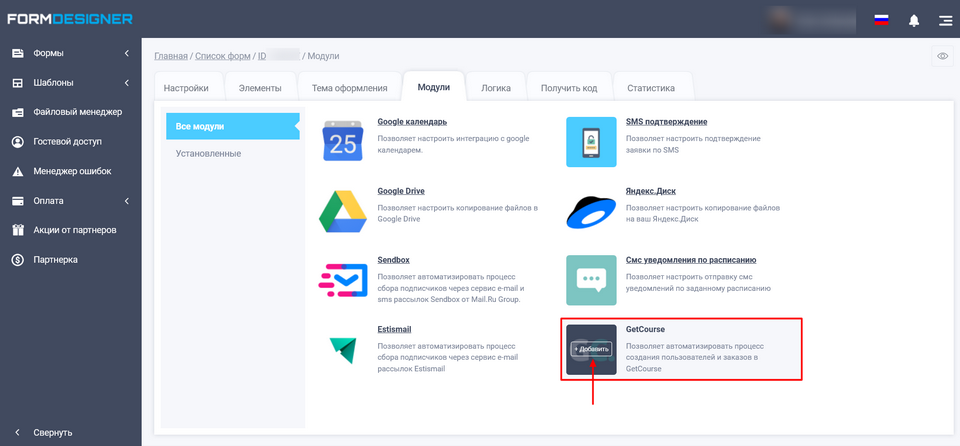Click the SMS подтверждение phone icon
The width and height of the screenshot is (960, 446).
[x=591, y=142]
